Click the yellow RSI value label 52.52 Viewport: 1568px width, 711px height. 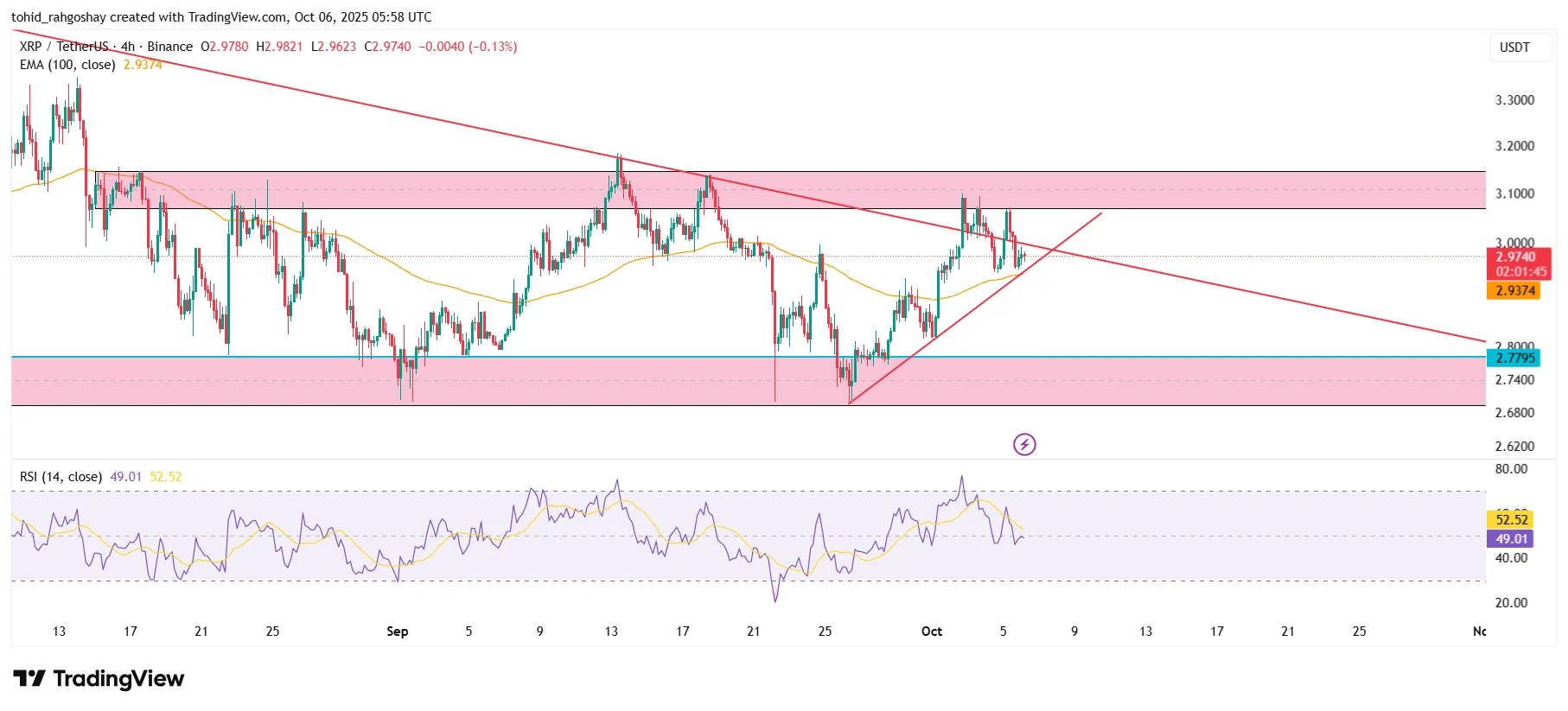pyautogui.click(x=1511, y=519)
